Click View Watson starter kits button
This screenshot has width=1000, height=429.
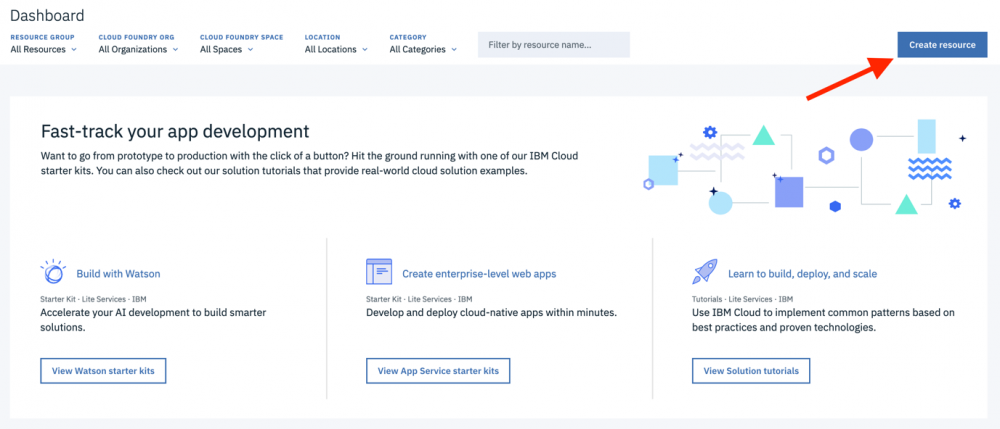click(x=103, y=371)
